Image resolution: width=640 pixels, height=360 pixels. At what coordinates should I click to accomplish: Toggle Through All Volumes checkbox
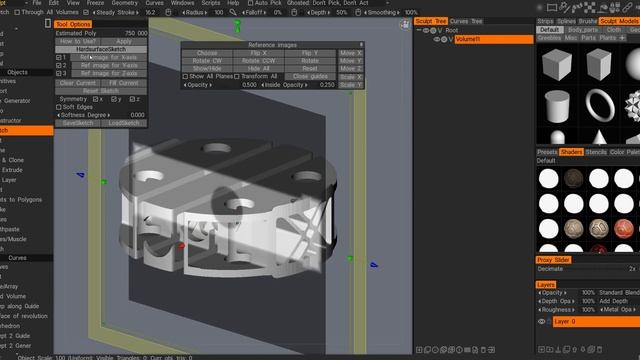[17, 13]
